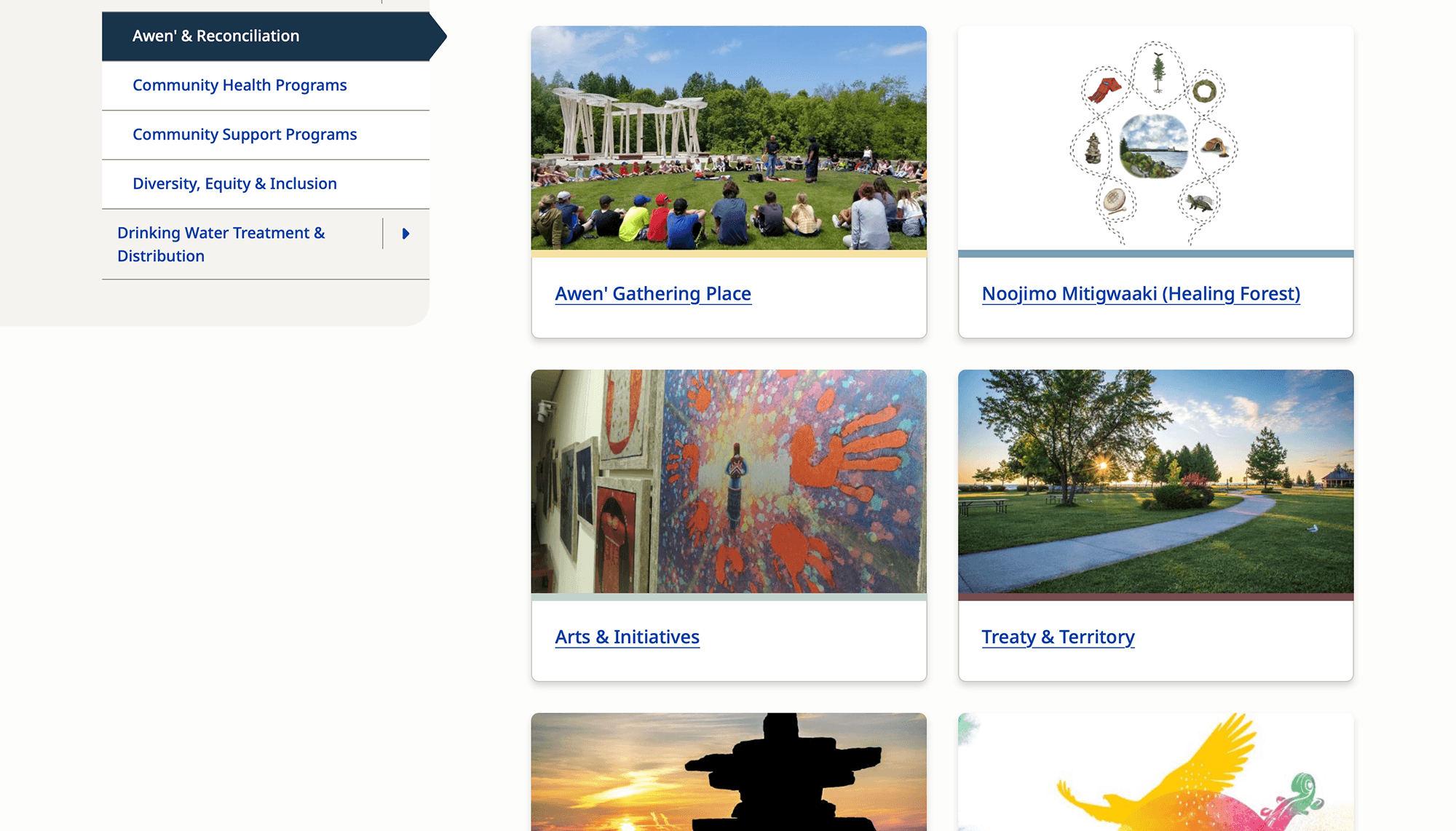This screenshot has width=1456, height=831.
Task: Click the drum icon in Healing Forest graphic
Action: [1115, 199]
